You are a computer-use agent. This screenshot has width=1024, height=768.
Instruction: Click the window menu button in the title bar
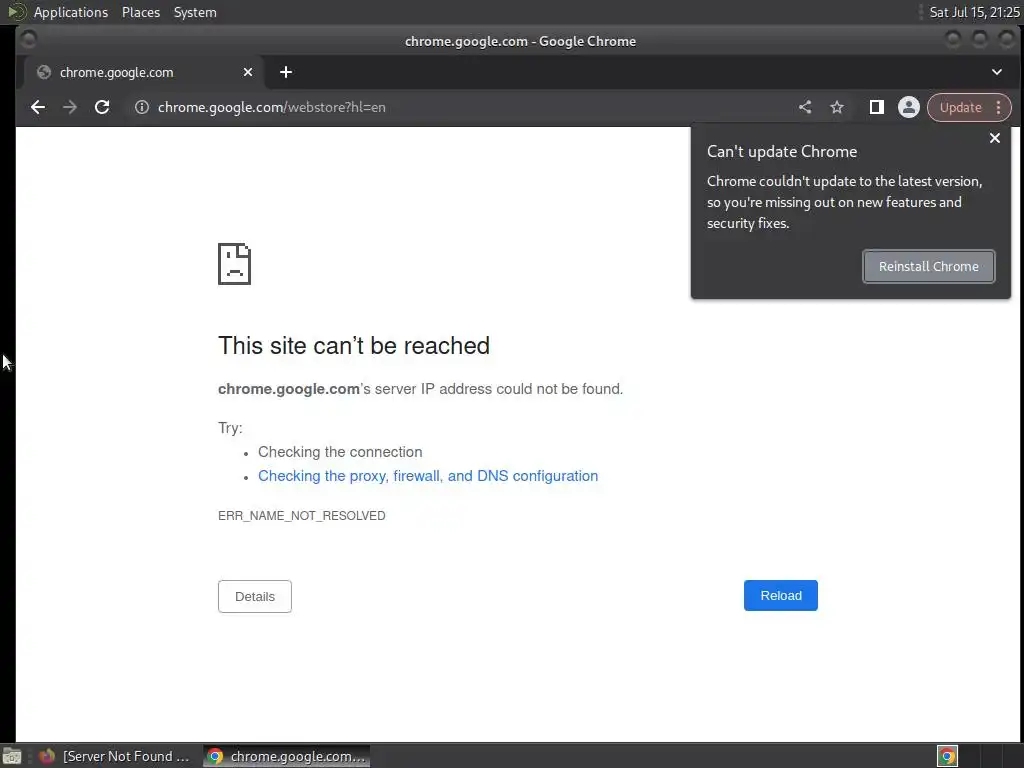tap(27, 40)
